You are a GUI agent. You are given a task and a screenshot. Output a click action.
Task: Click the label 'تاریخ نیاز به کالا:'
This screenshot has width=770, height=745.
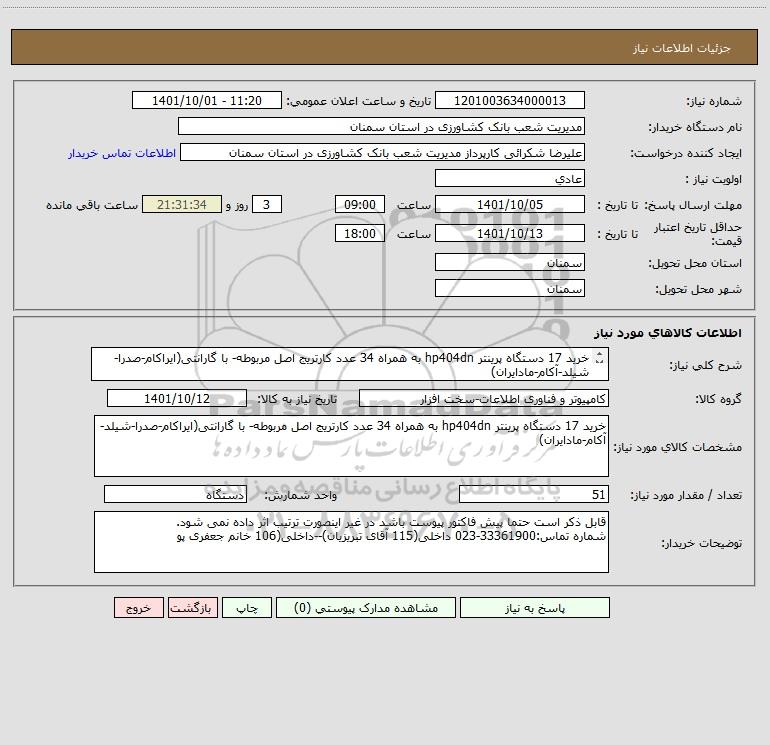[x=298, y=399]
